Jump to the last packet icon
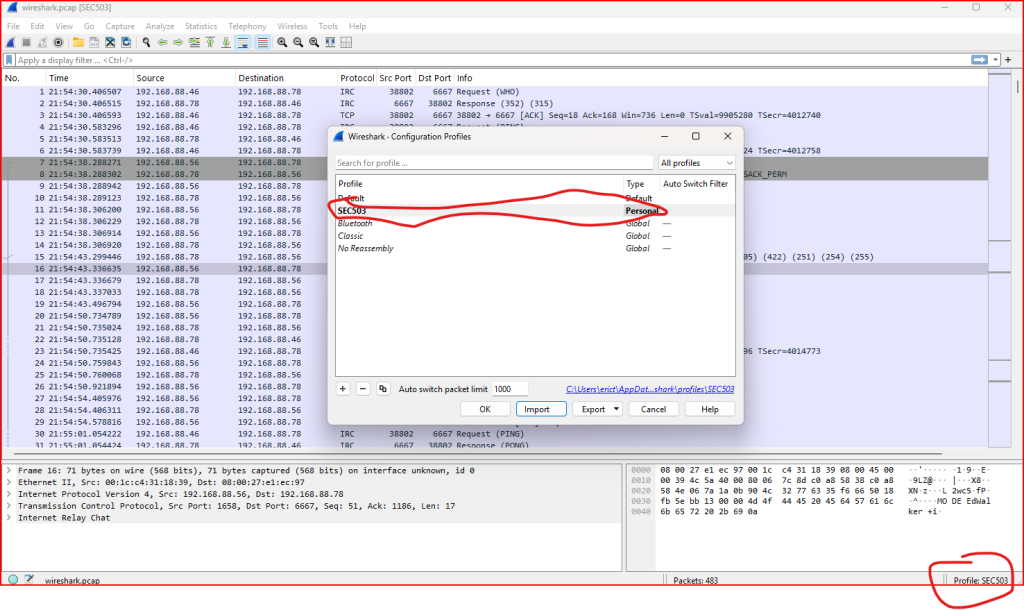 [x=226, y=42]
